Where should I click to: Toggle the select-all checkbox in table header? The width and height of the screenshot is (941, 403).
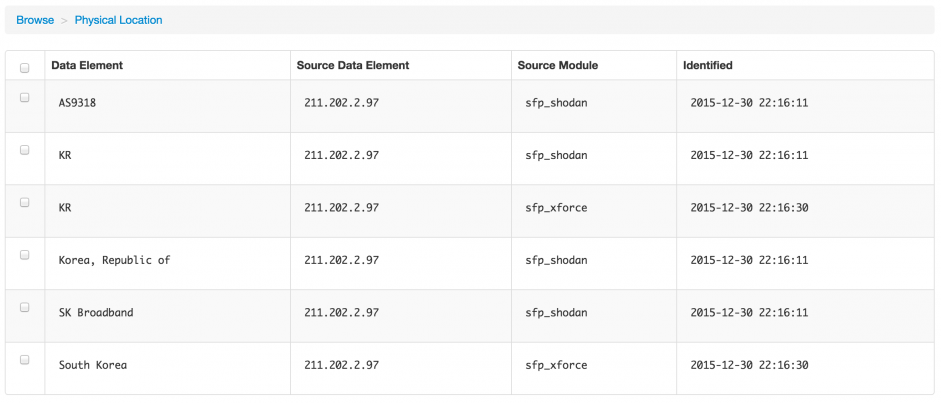(x=25, y=67)
